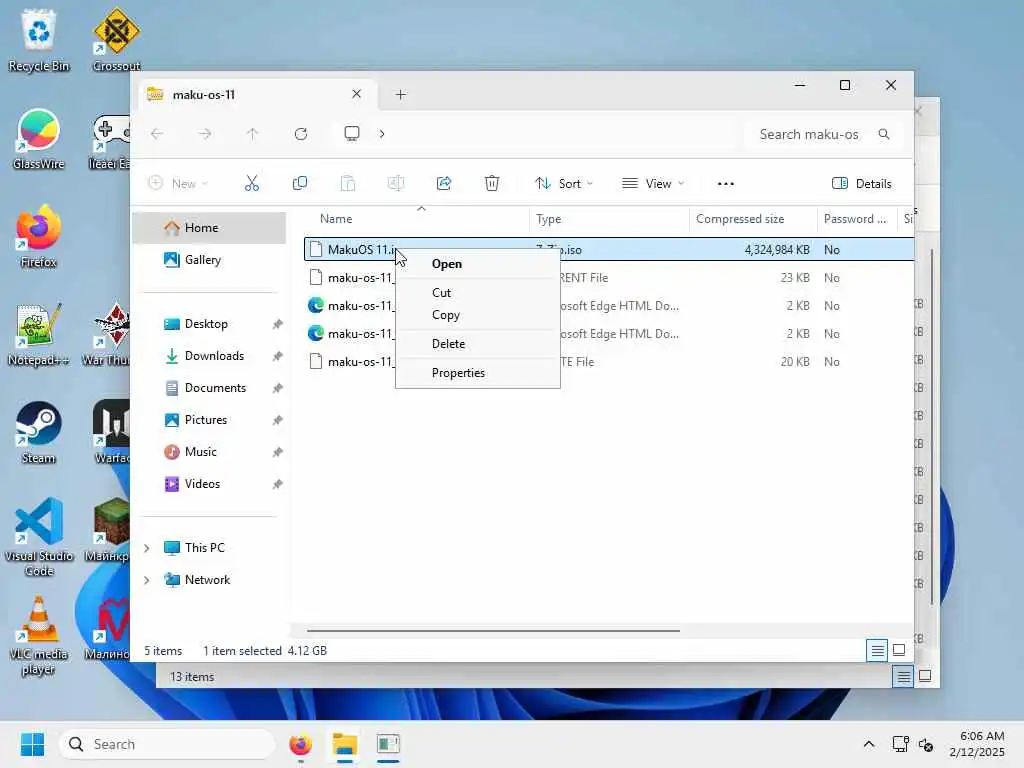Click the Share icon in toolbar
Image resolution: width=1024 pixels, height=768 pixels.
coord(444,184)
